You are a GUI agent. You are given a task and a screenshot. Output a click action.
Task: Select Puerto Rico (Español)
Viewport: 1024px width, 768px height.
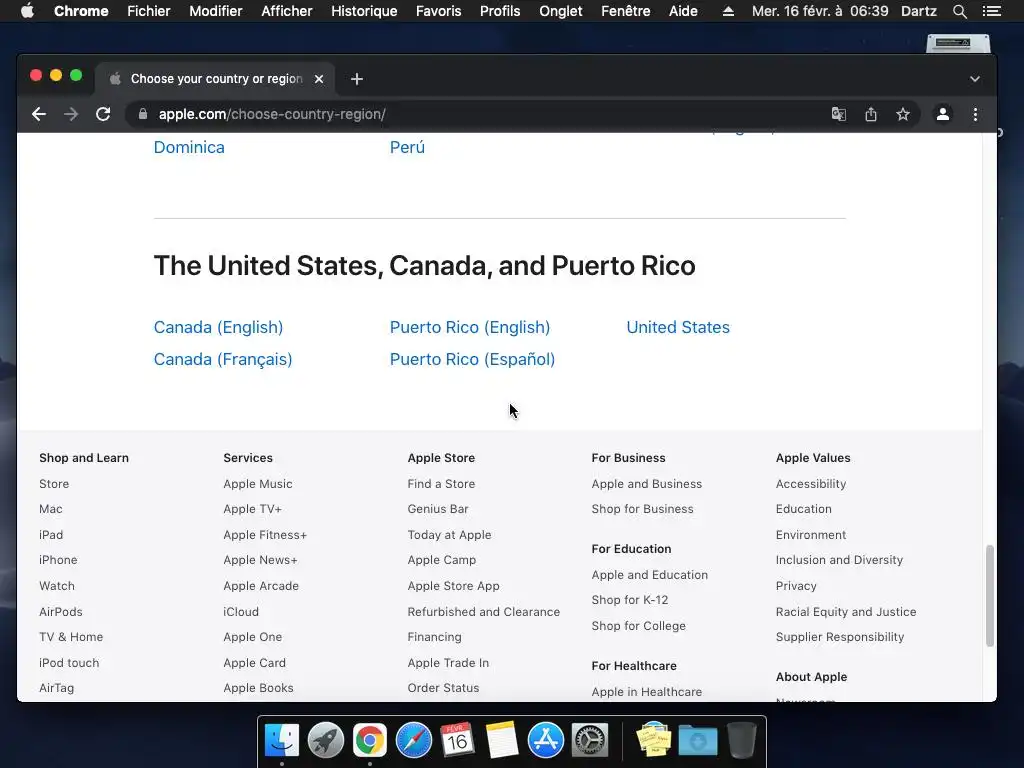coord(472,359)
